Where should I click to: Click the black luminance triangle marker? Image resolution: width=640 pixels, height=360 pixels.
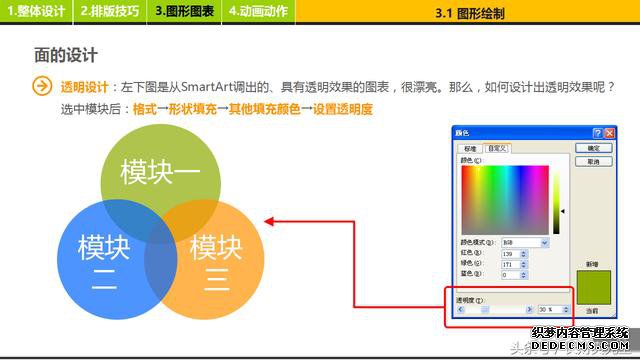pyautogui.click(x=562, y=211)
